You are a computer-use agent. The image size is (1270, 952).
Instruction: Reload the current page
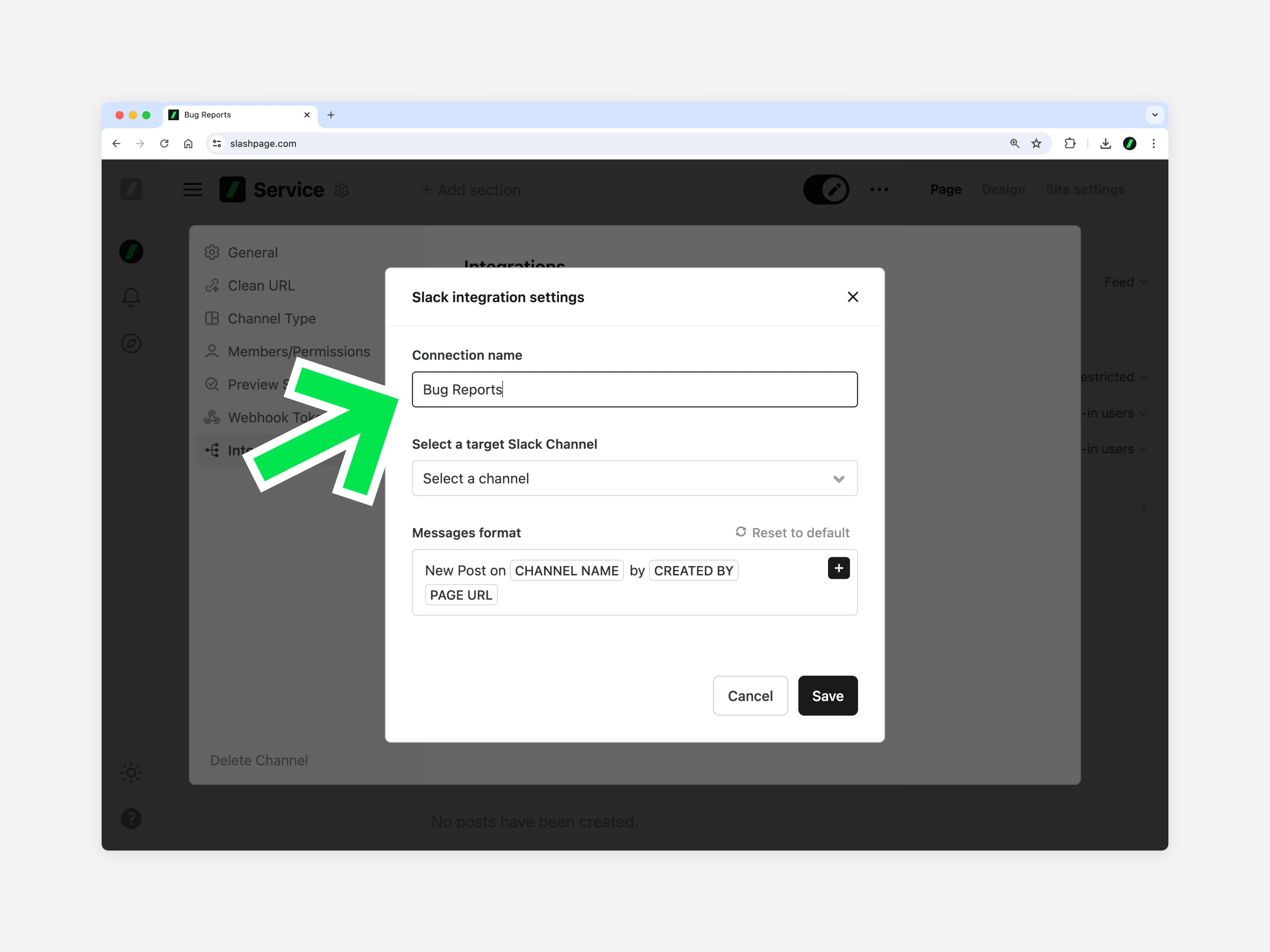point(164,143)
